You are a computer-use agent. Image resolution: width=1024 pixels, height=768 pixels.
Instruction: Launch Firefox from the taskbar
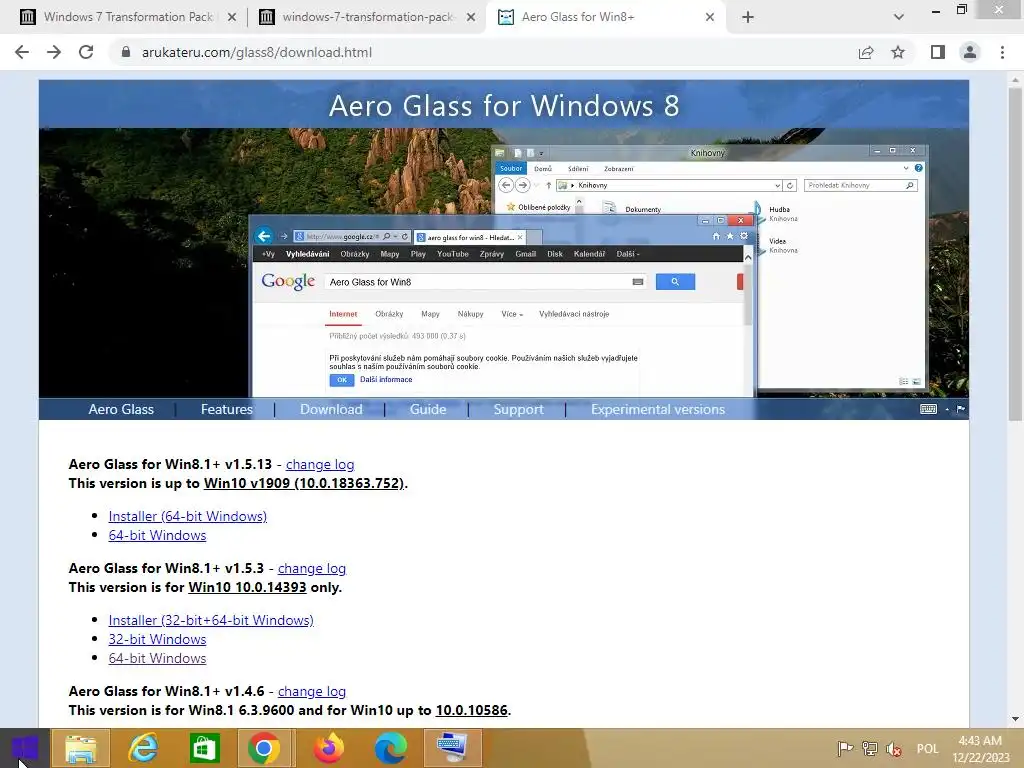point(329,748)
